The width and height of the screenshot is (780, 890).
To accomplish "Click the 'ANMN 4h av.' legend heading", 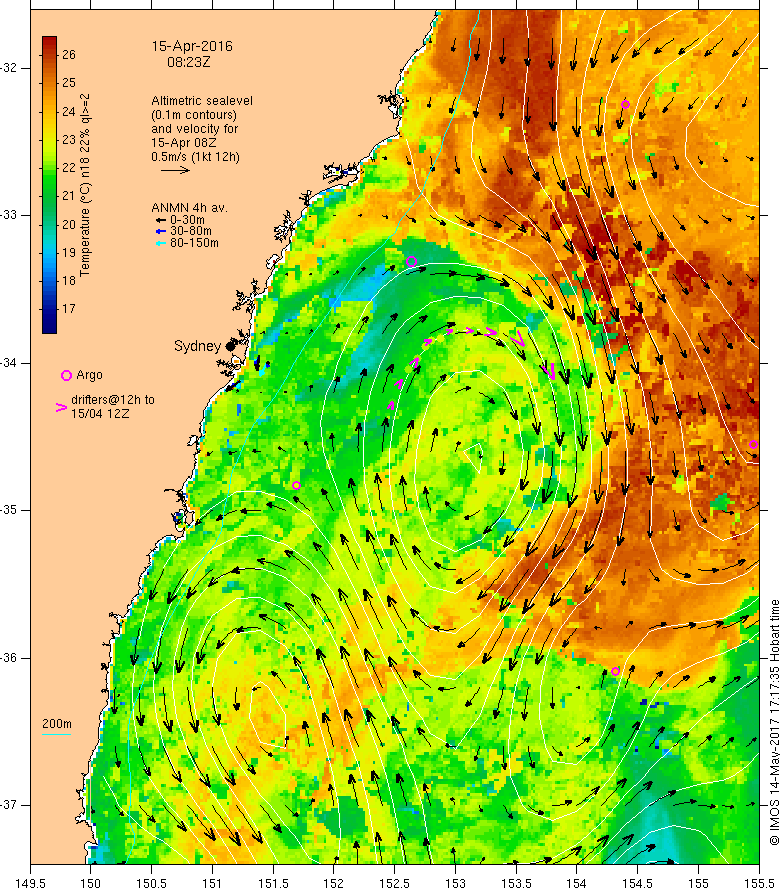I will click(189, 208).
